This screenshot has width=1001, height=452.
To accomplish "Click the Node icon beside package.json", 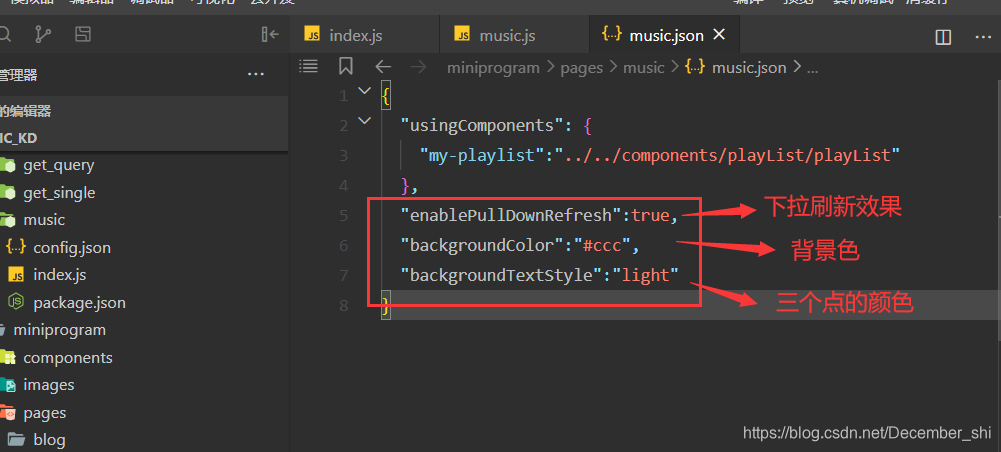I will point(16,302).
